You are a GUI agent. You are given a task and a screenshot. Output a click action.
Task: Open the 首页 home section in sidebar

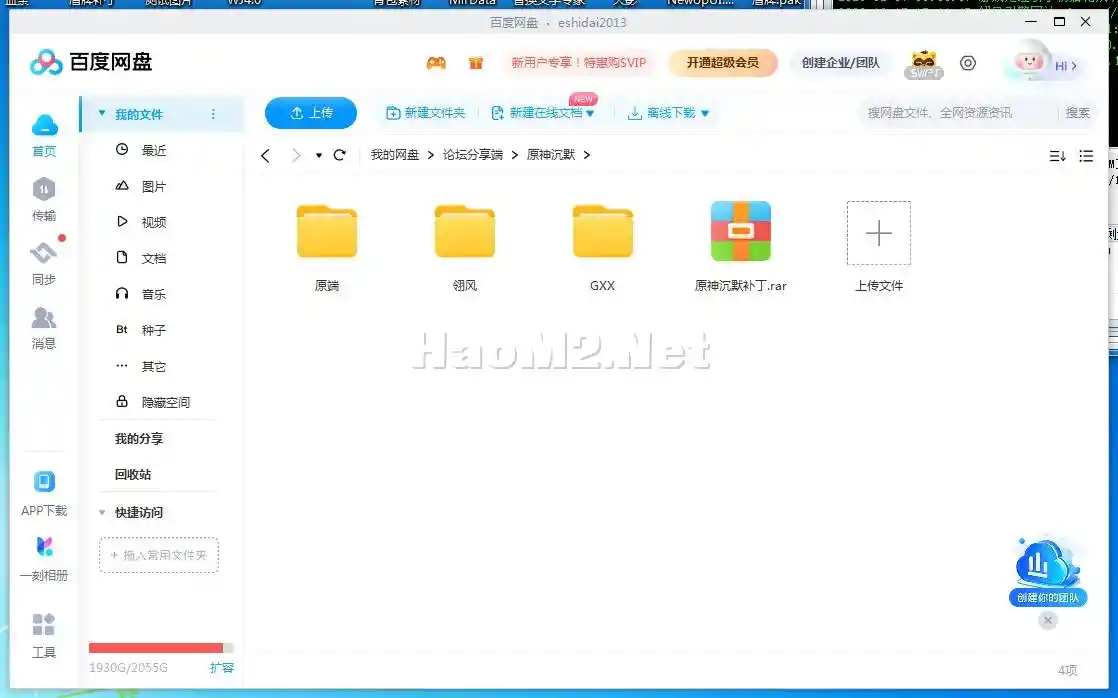point(44,135)
